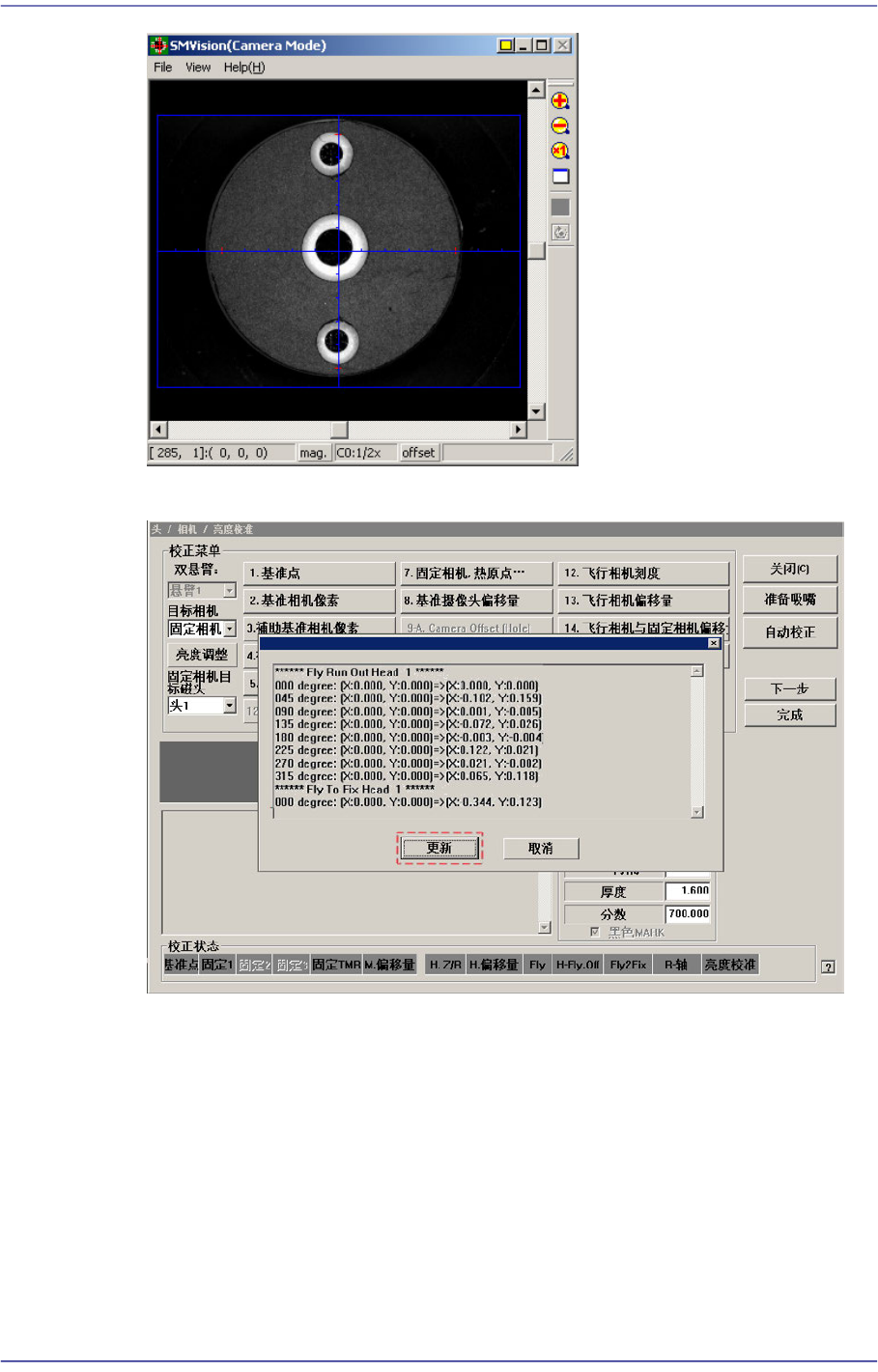The image size is (878, 1372).
Task: Click the gray square icon in SMVision toolbar
Action: (560, 208)
